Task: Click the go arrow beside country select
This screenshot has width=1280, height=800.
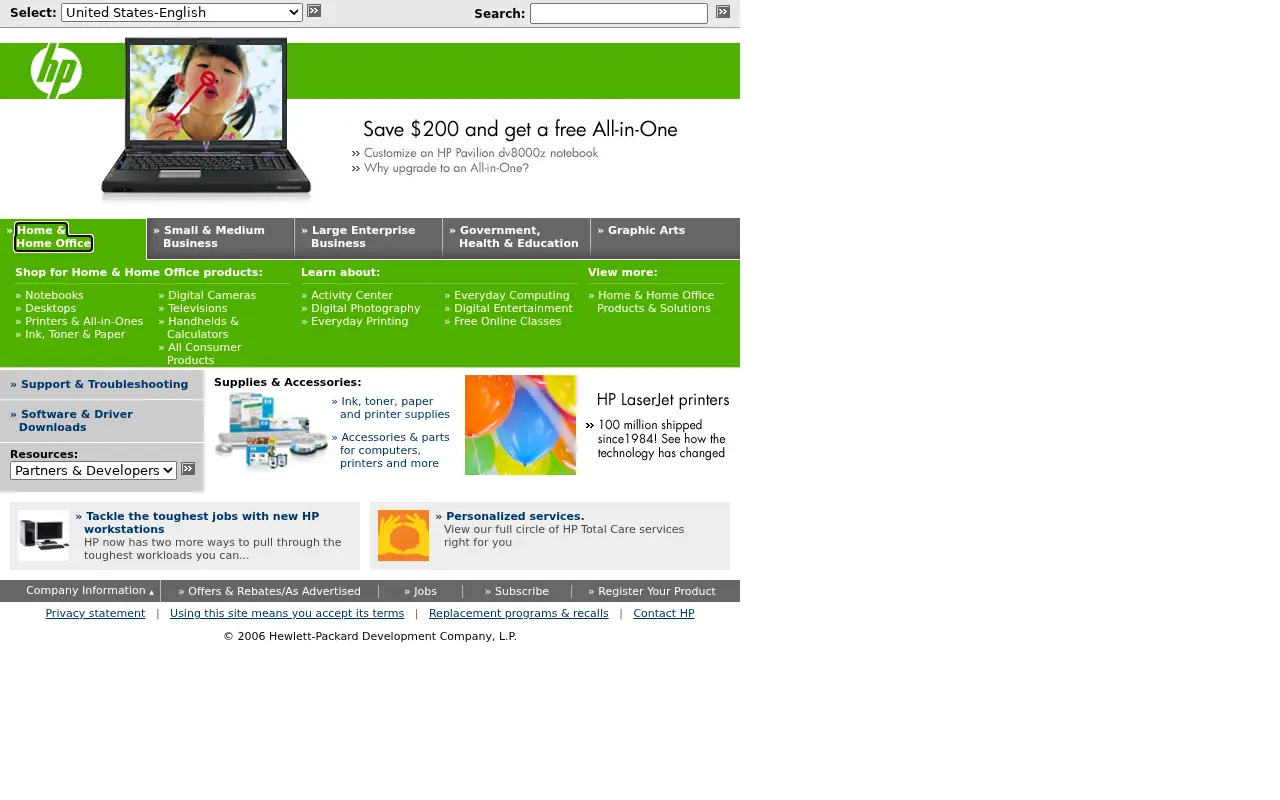Action: 314,11
